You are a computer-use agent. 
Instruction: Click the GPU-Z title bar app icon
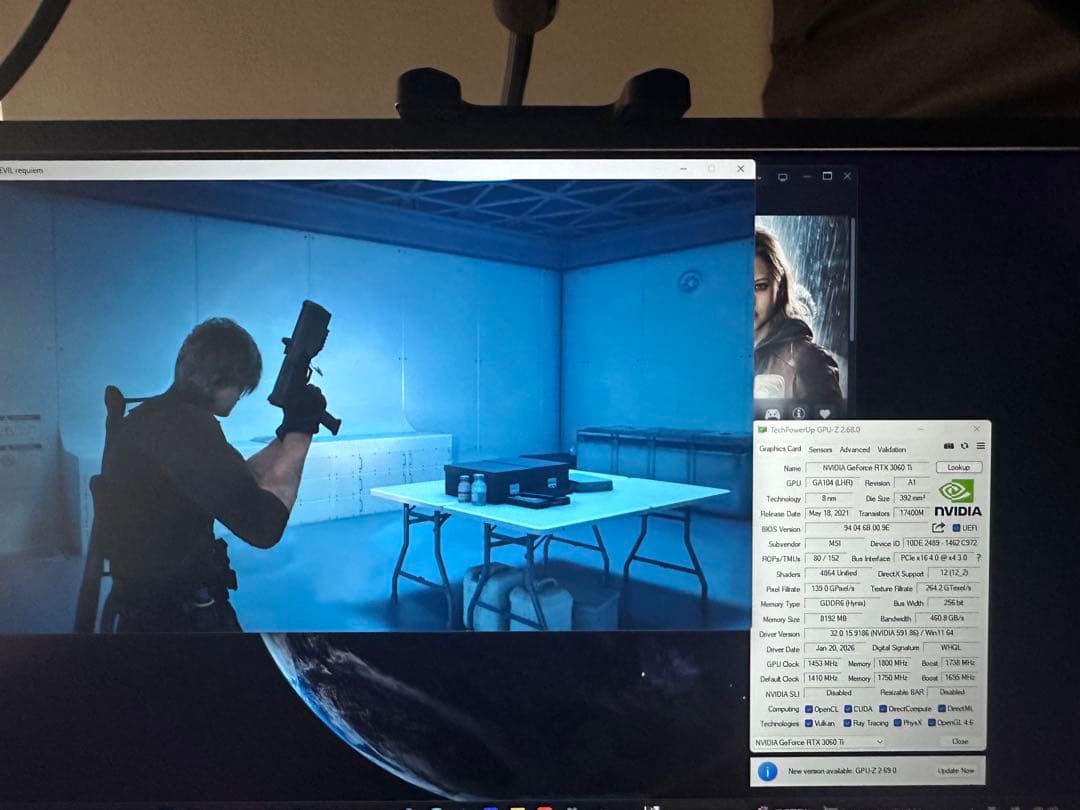pyautogui.click(x=762, y=430)
